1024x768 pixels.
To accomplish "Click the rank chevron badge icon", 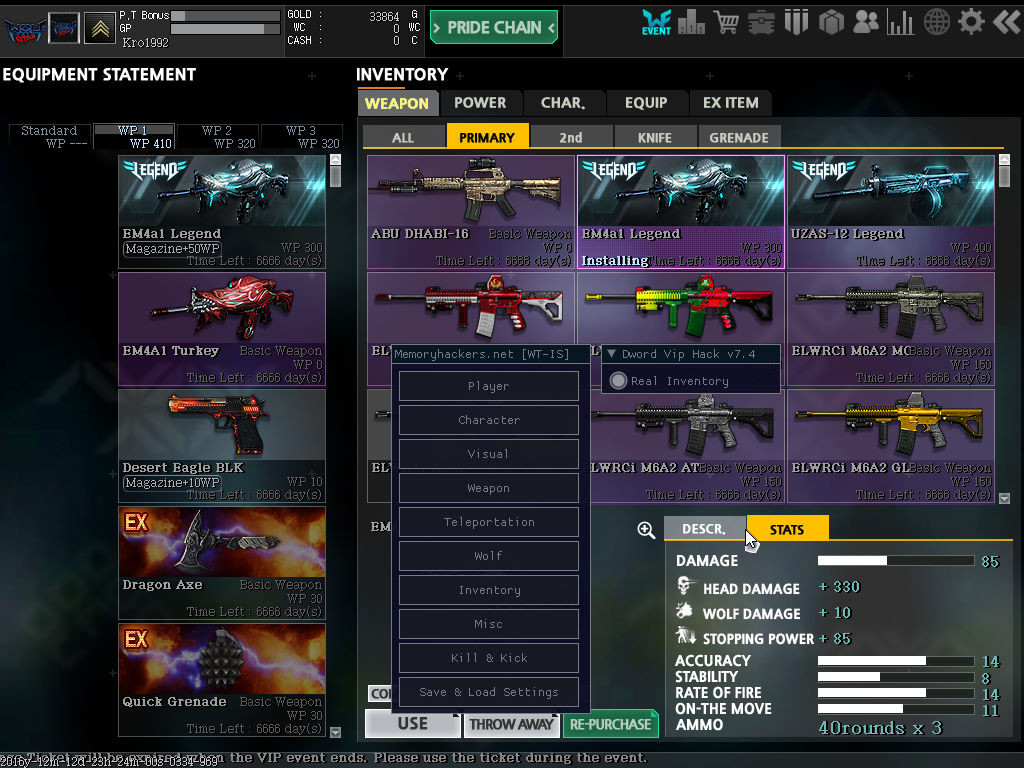I will (x=99, y=28).
